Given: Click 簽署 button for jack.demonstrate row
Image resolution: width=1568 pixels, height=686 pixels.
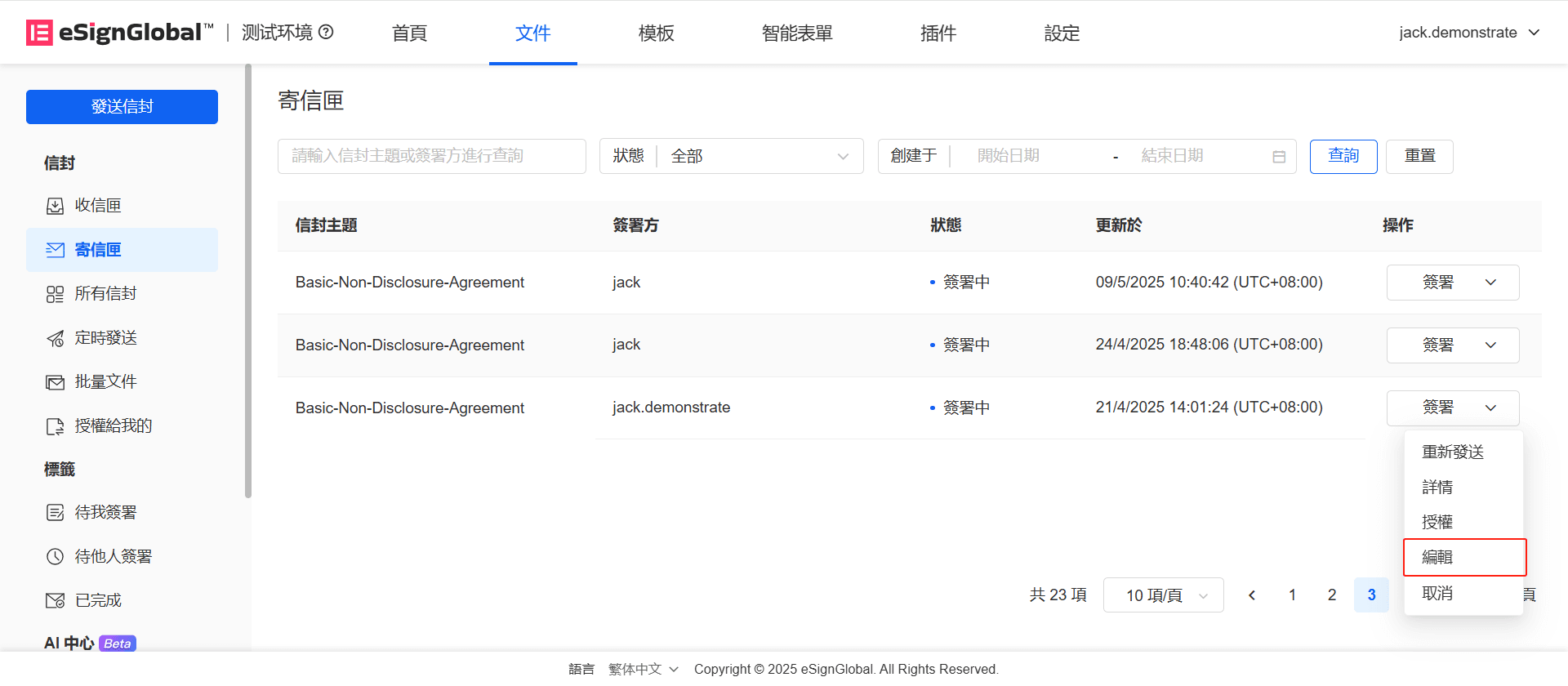Looking at the screenshot, I should [1437, 408].
